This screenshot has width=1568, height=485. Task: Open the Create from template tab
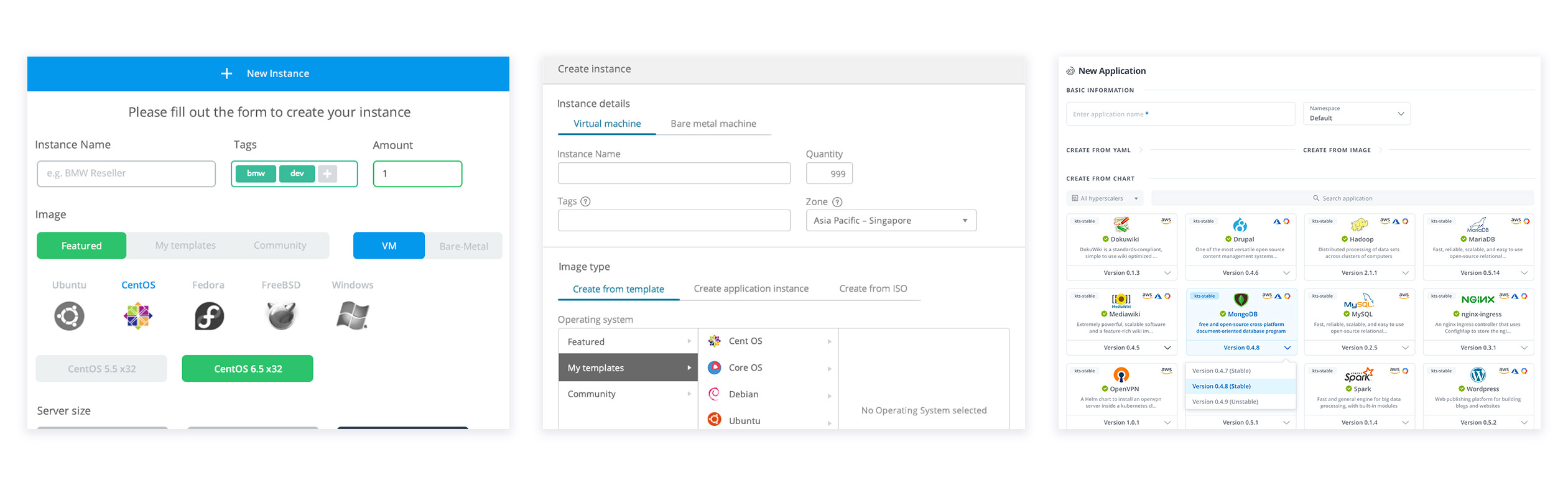(618, 289)
